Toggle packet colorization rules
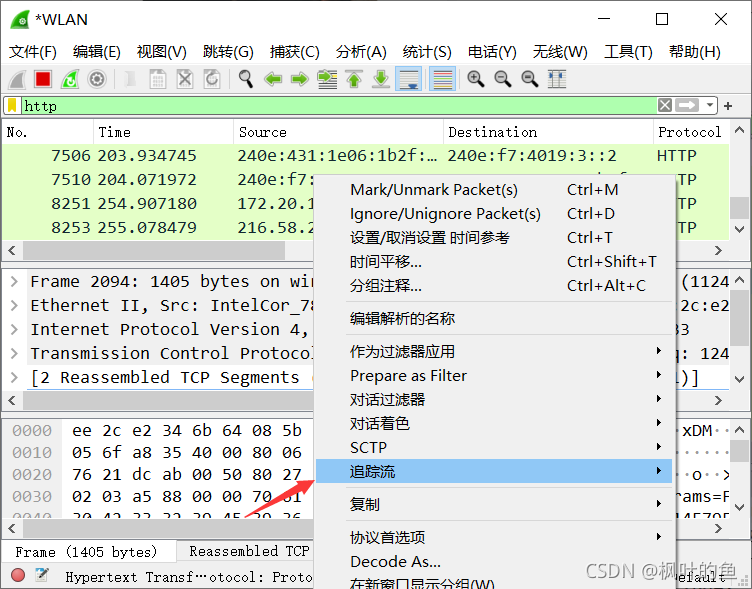Screen dimensions: 752x589 442,79
